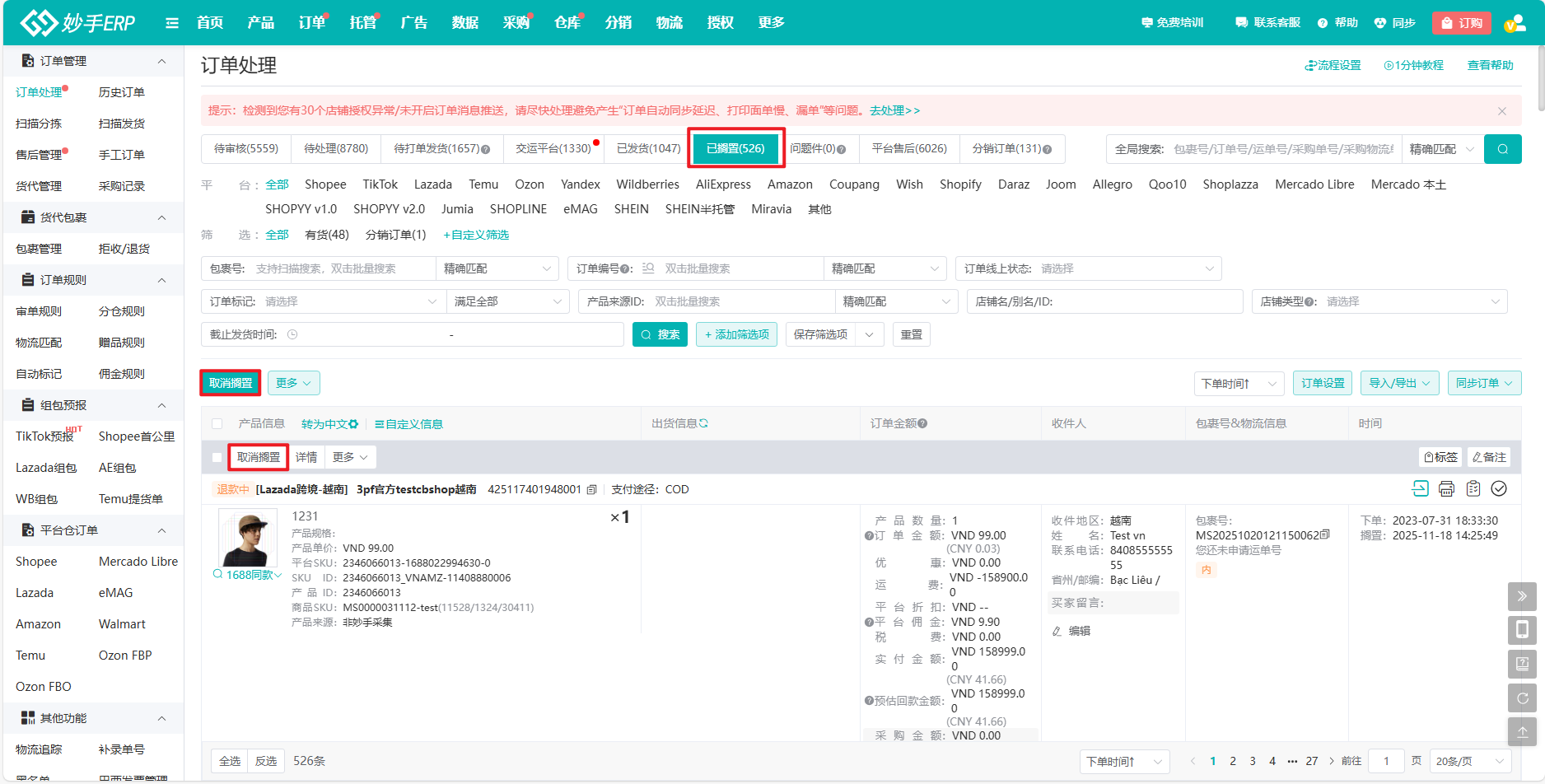Click the clipboard checklist icon in the order row
This screenshot has height=784, width=1545.
coord(1473,489)
